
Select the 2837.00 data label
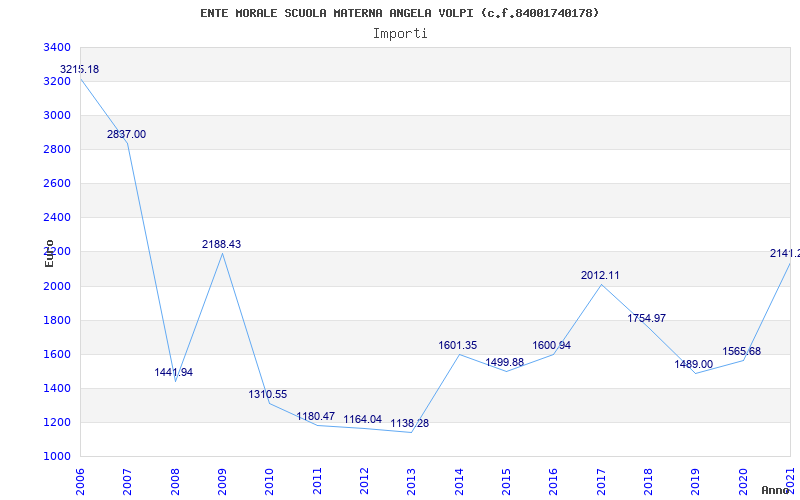127,134
